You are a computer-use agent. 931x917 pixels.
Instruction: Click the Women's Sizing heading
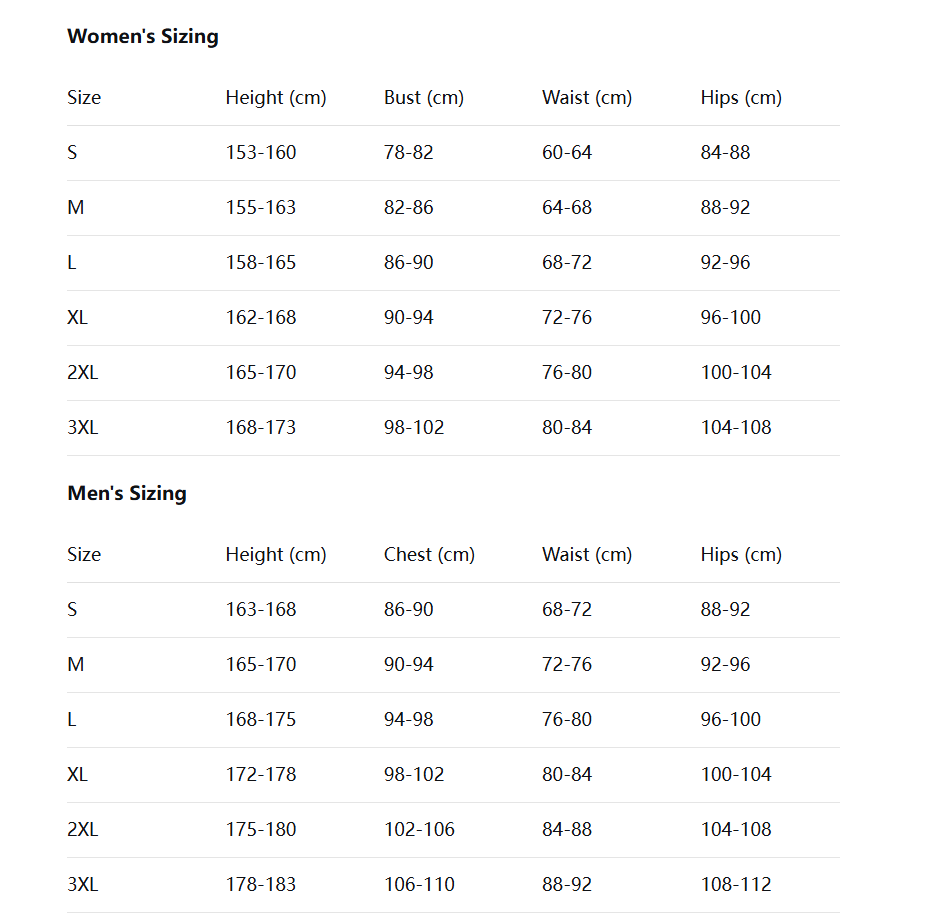tap(142, 37)
